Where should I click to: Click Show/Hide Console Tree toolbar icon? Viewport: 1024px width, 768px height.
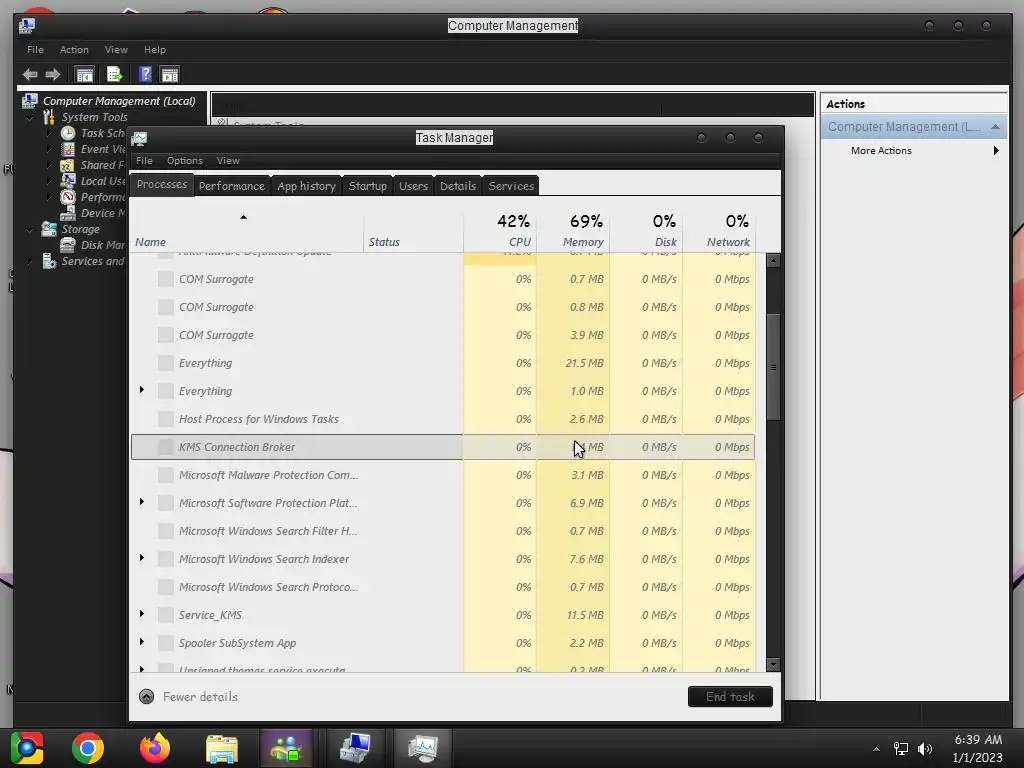tap(84, 74)
